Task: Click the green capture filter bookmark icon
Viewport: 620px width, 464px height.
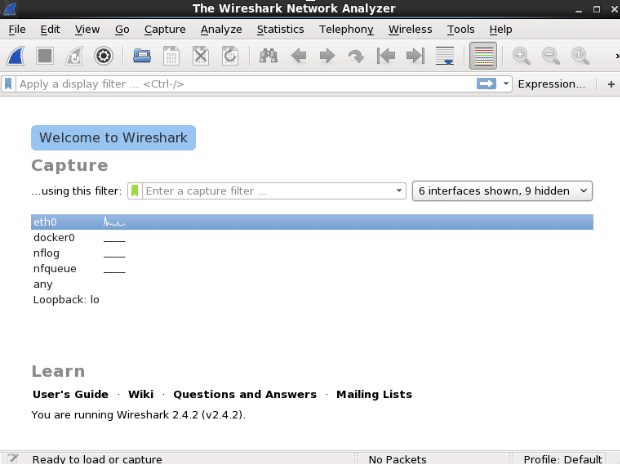Action: [x=135, y=191]
